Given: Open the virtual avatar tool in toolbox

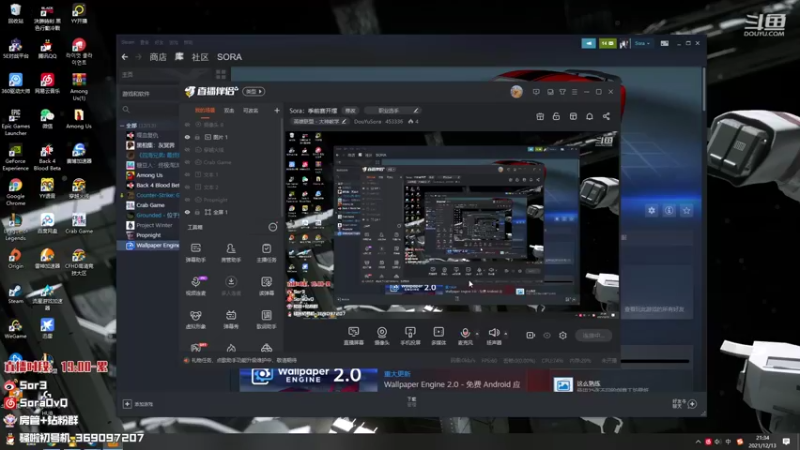Looking at the screenshot, I should (195, 319).
